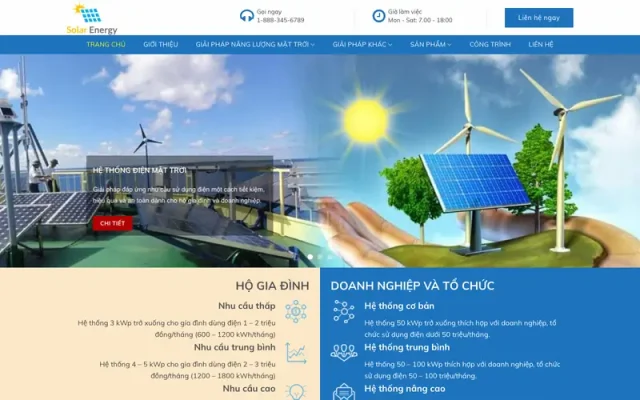This screenshot has height=400, width=640.
Task: Click the Gọi ngay label
Action: (269, 12)
